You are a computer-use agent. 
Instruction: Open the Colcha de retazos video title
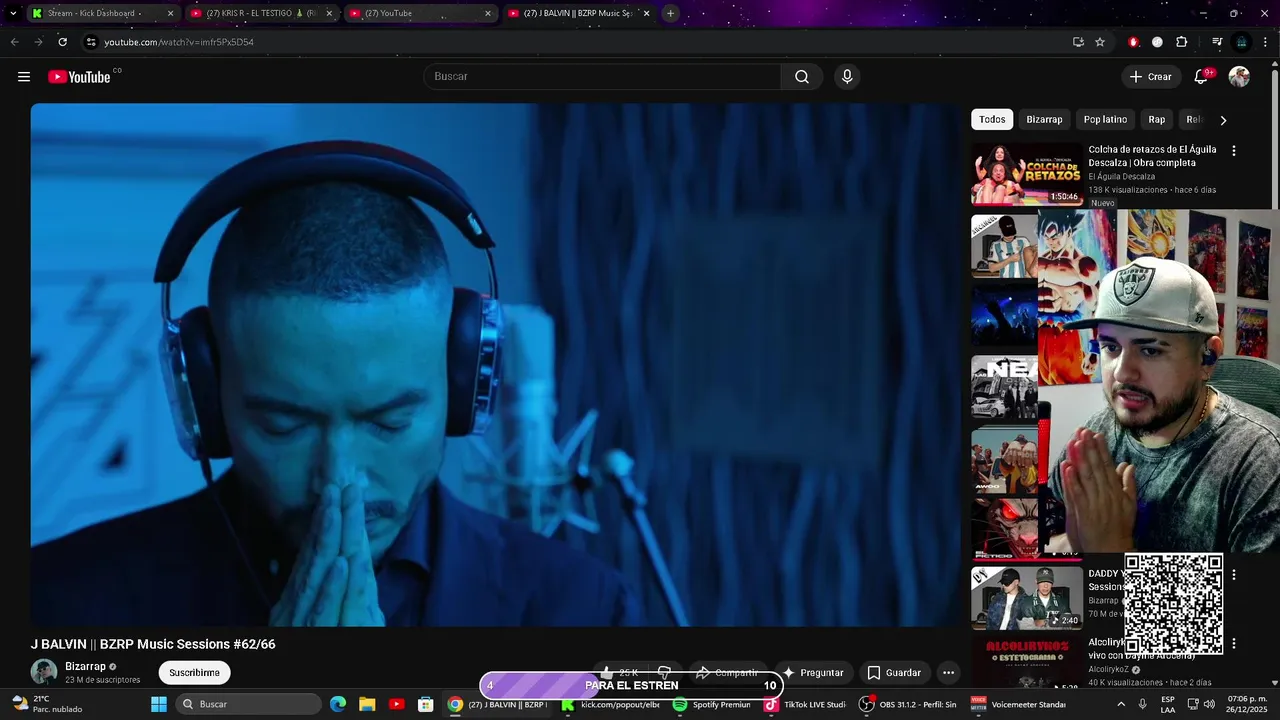pyautogui.click(x=1152, y=156)
